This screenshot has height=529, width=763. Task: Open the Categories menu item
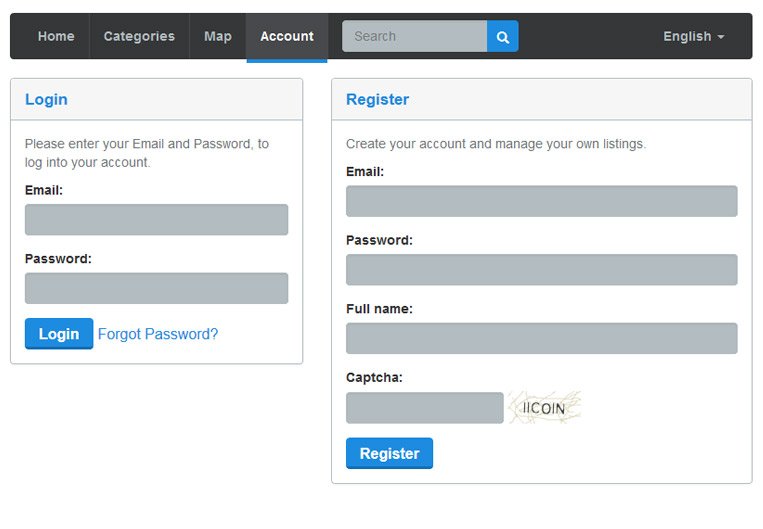coord(139,36)
